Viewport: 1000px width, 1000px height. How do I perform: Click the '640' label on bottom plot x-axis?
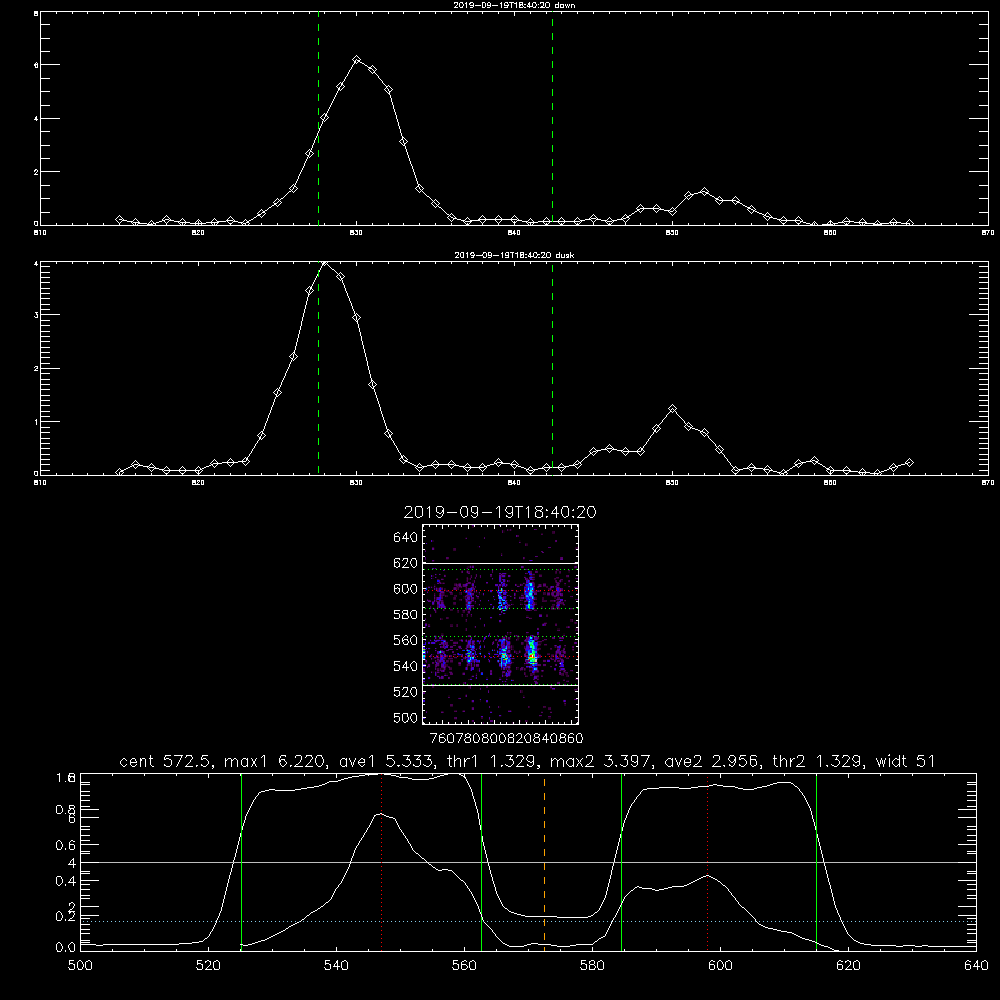(x=976, y=966)
